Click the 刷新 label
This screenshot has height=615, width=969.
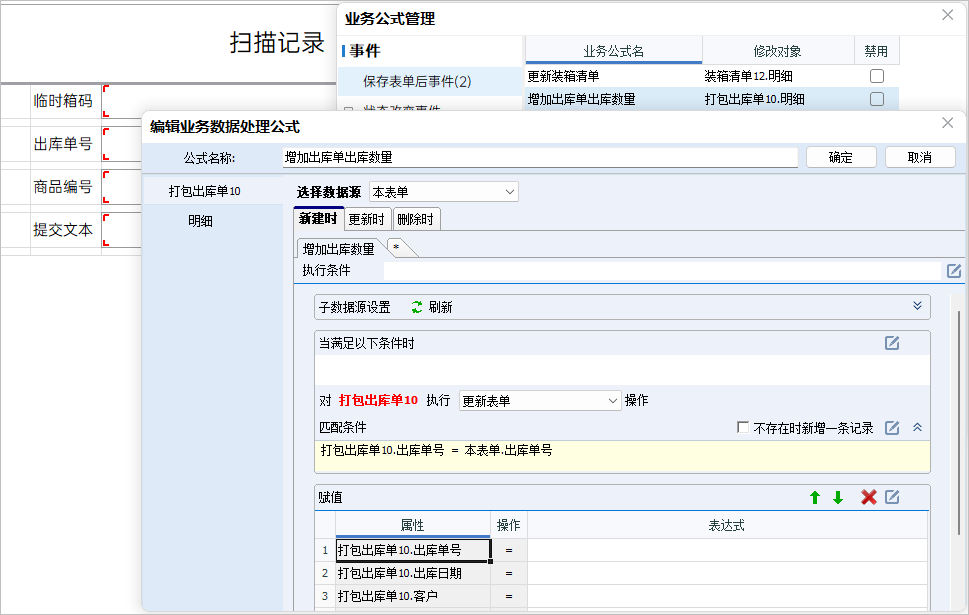[441, 307]
